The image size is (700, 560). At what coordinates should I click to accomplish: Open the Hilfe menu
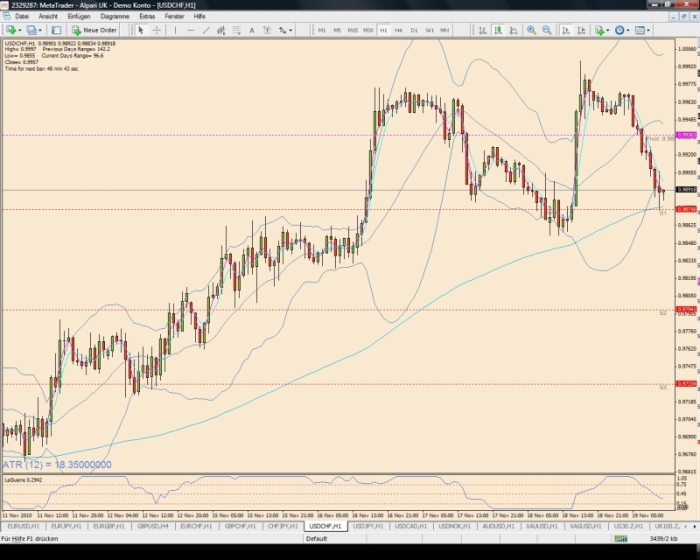point(199,16)
